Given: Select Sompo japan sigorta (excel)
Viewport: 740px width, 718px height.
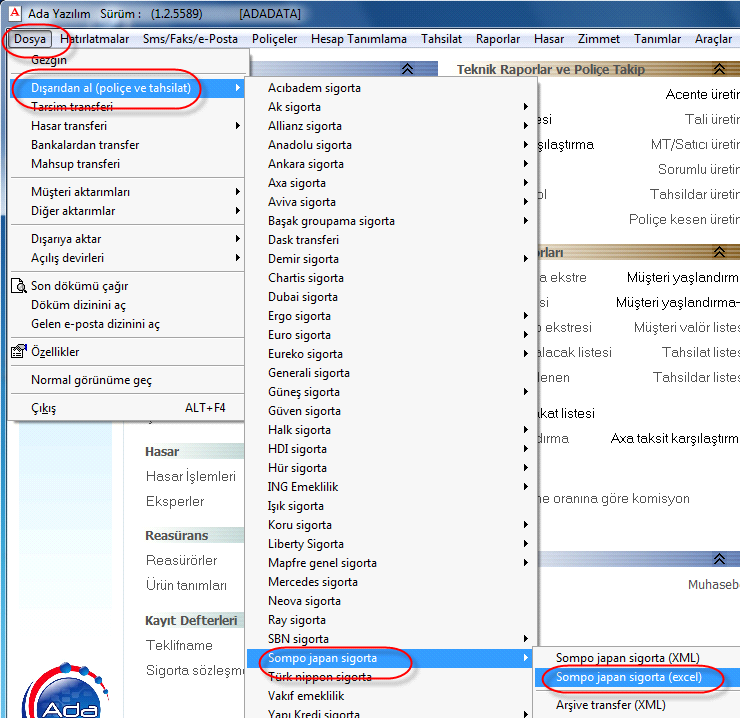Looking at the screenshot, I should [x=629, y=677].
